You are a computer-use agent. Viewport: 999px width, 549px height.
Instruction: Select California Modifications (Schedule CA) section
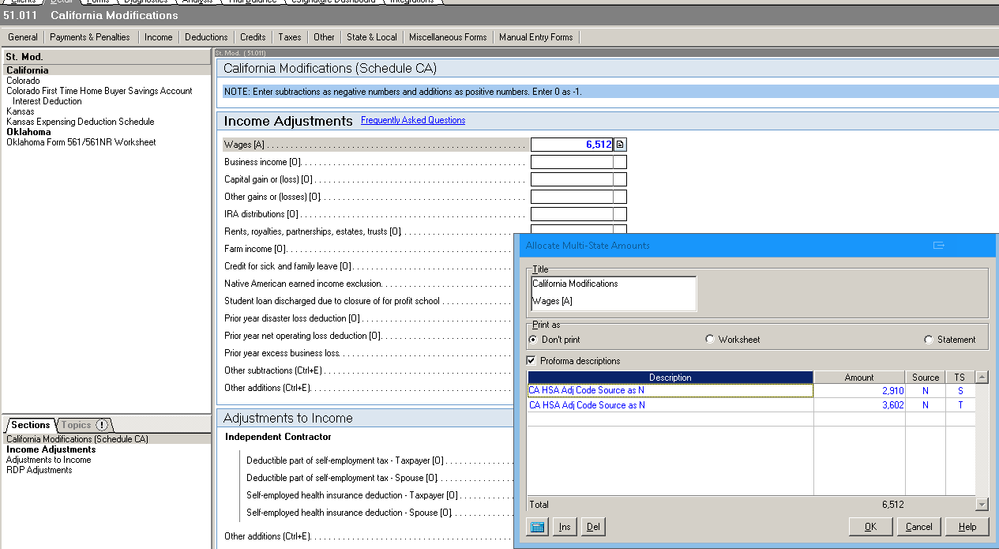[77, 439]
